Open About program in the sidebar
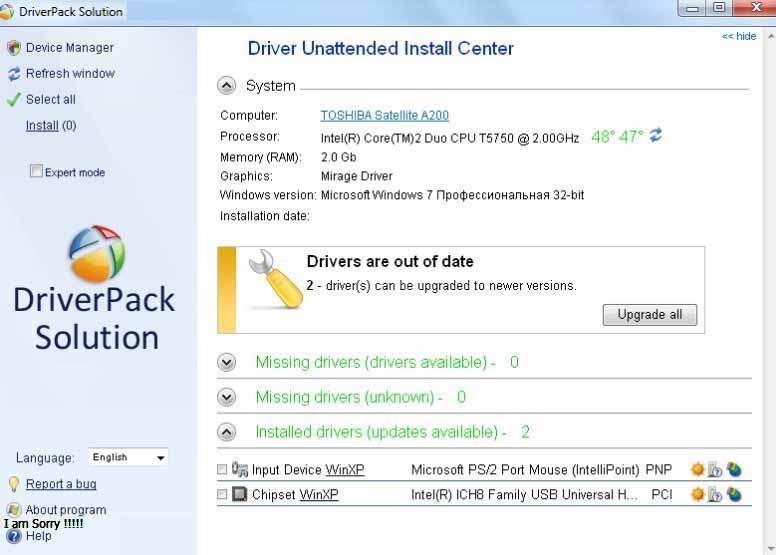776x555 pixels. pos(66,509)
